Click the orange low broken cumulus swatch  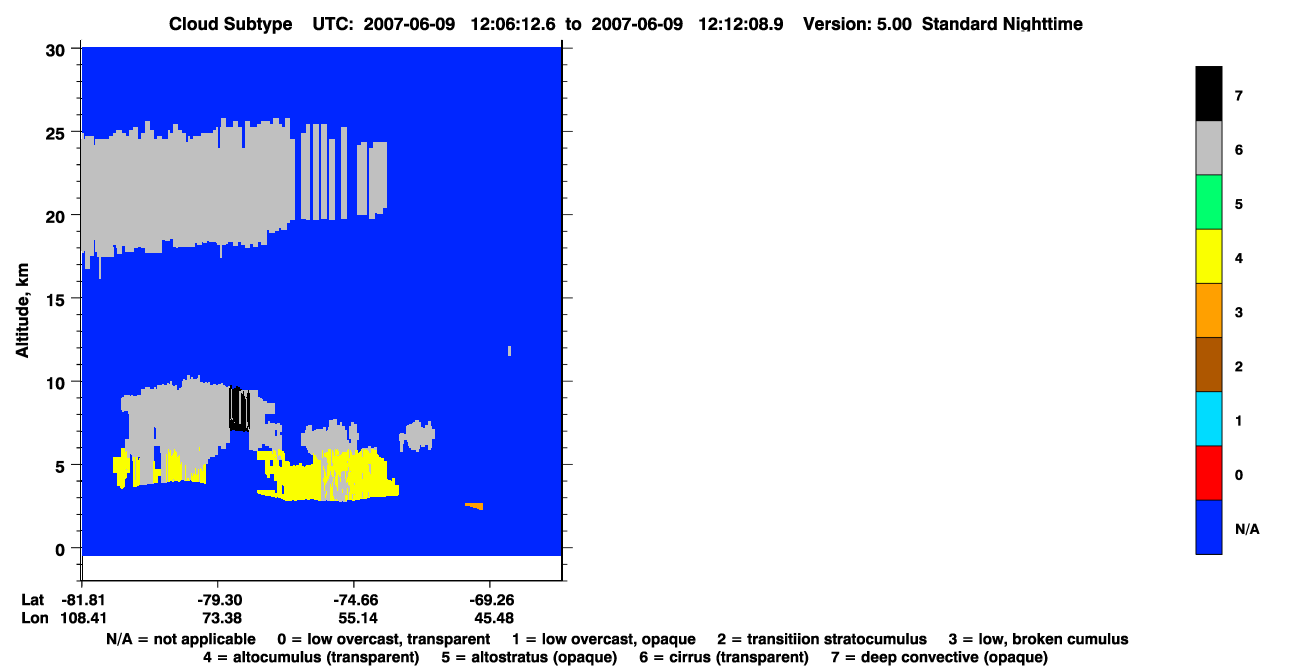click(1208, 310)
